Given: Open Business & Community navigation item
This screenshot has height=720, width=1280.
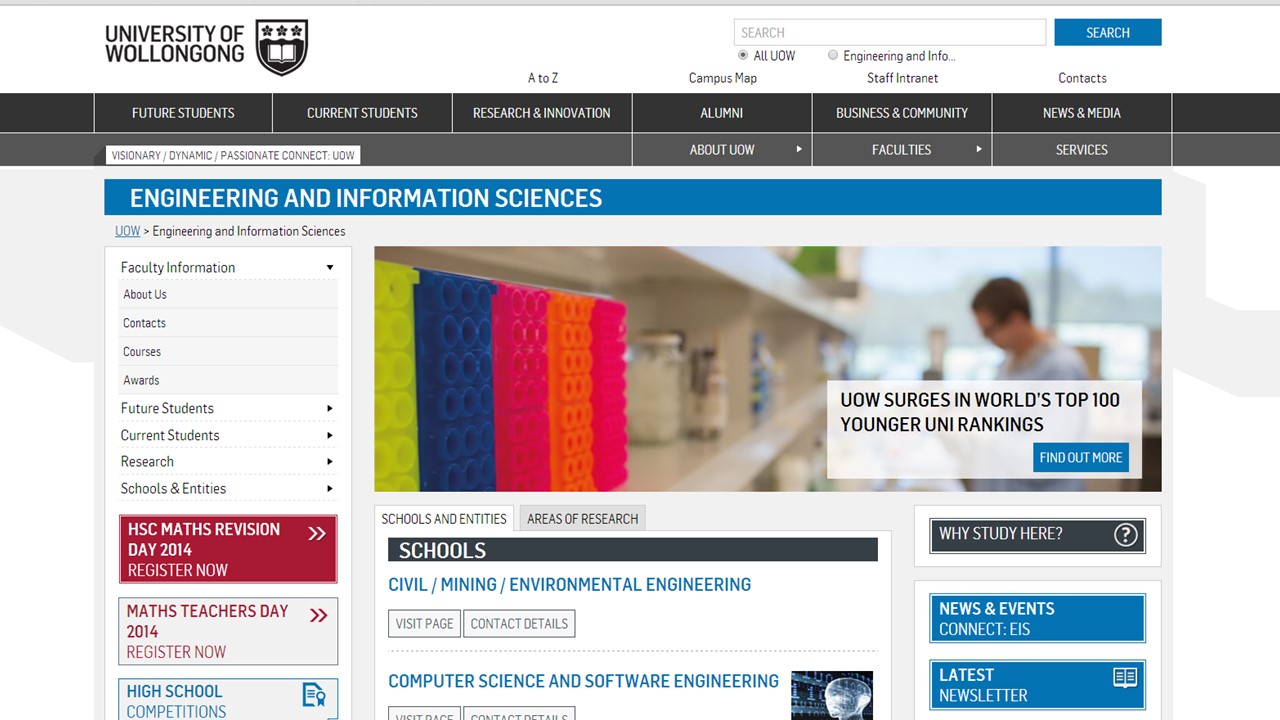Looking at the screenshot, I should 902,113.
